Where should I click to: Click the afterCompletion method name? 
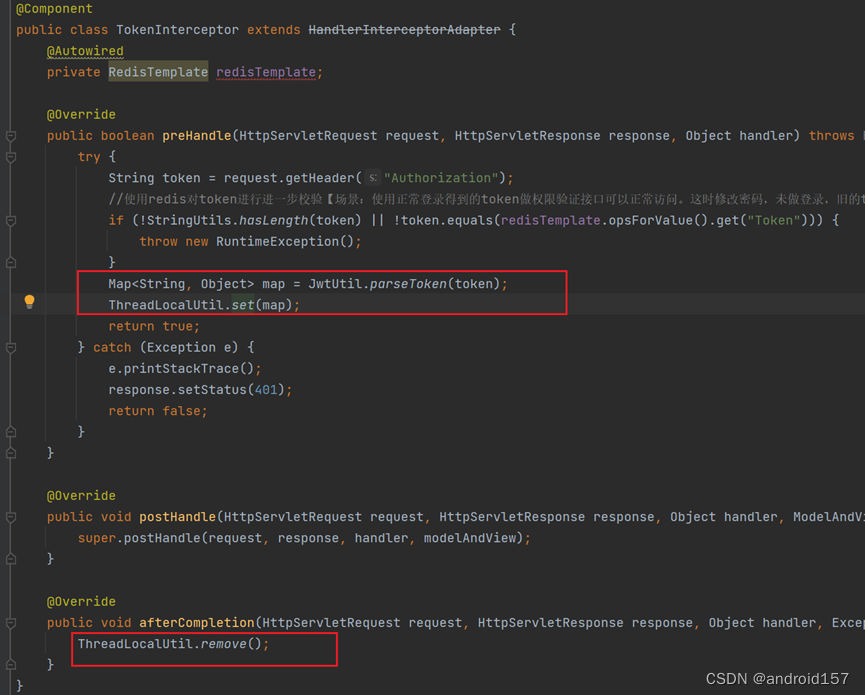click(196, 623)
